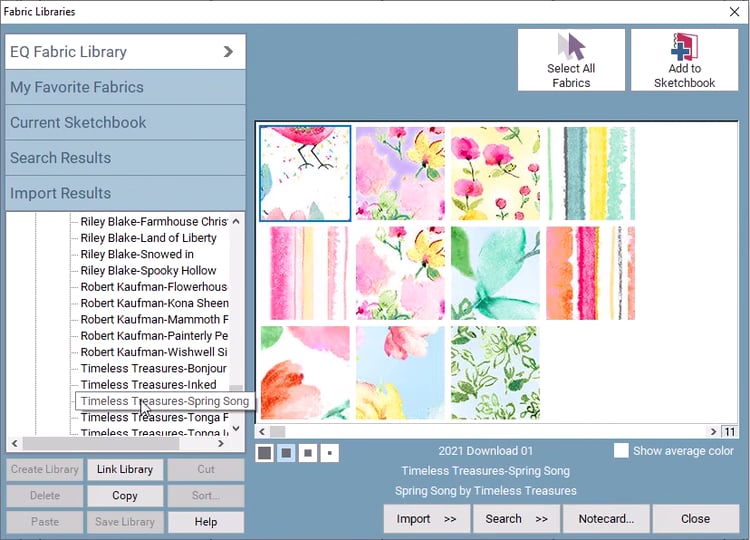Select the orange and pink striped fabric

pos(591,273)
